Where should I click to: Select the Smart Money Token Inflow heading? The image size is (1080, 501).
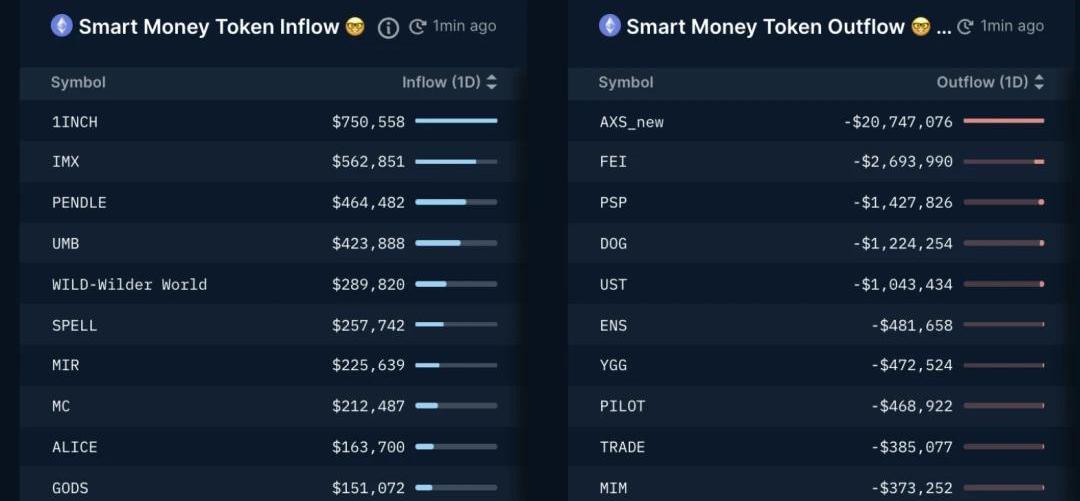(x=208, y=27)
